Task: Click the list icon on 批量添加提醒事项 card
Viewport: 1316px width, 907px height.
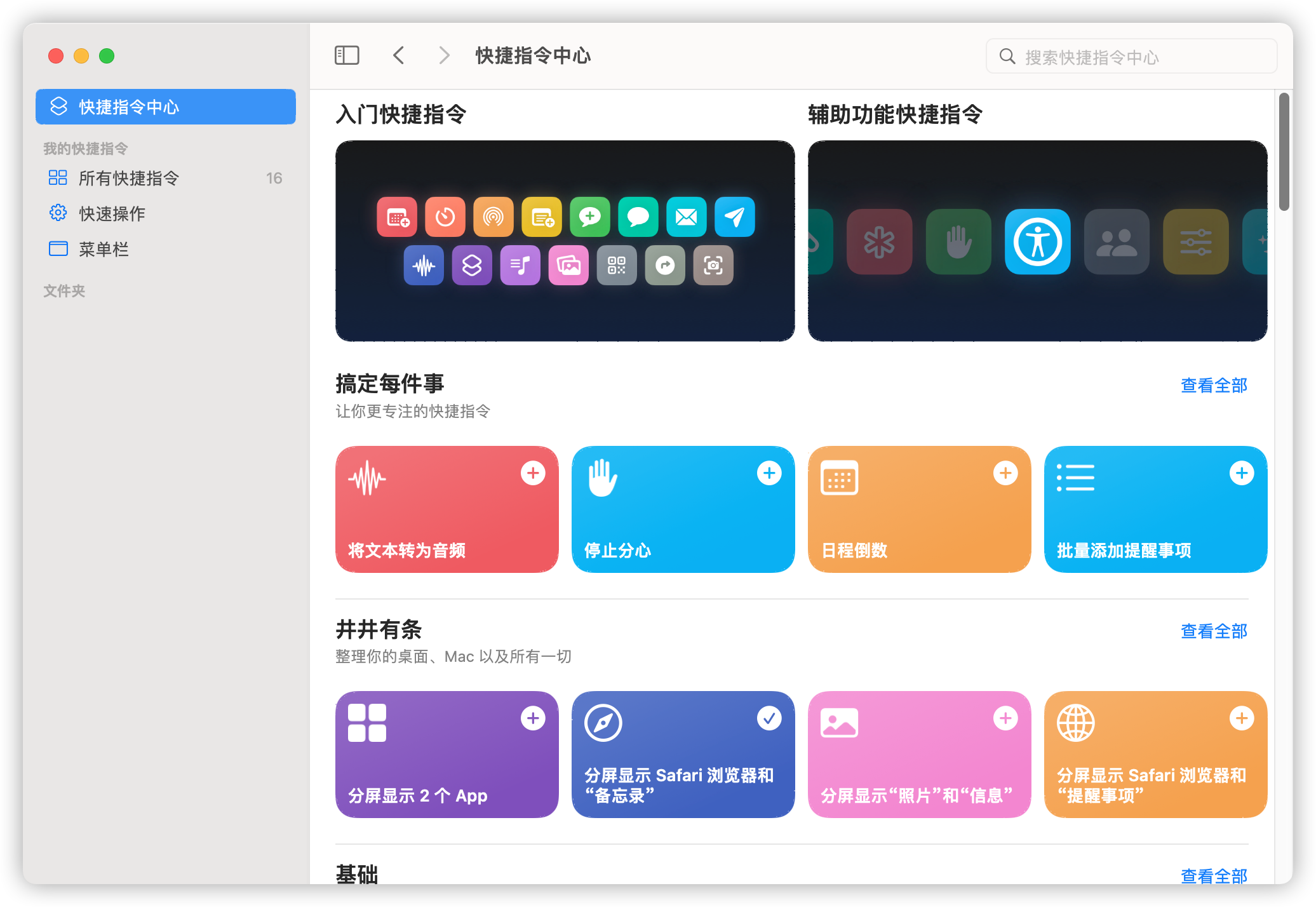Action: (x=1075, y=478)
